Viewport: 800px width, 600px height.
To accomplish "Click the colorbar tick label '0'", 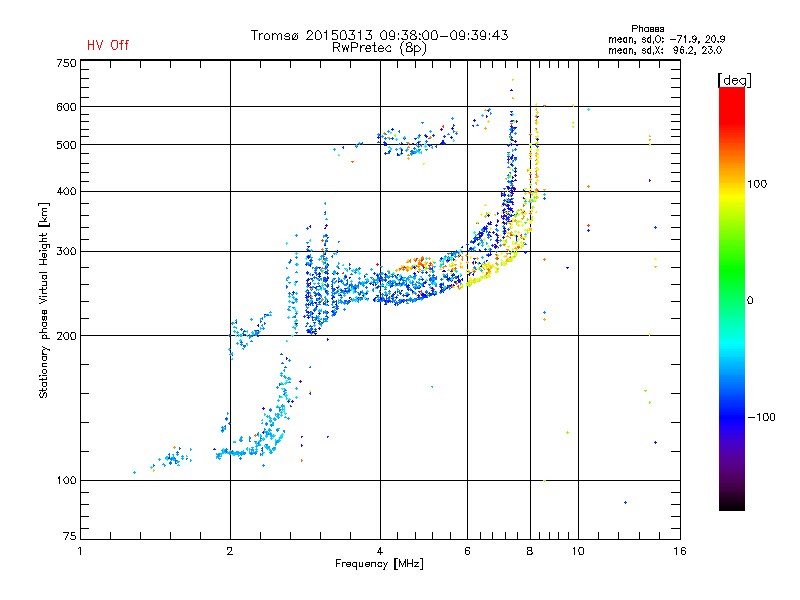I will pos(750,301).
